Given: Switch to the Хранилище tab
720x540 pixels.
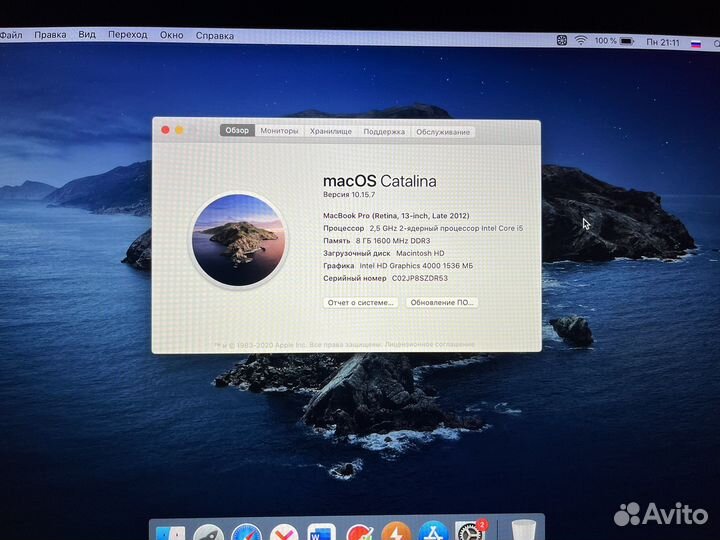Looking at the screenshot, I should [x=331, y=131].
